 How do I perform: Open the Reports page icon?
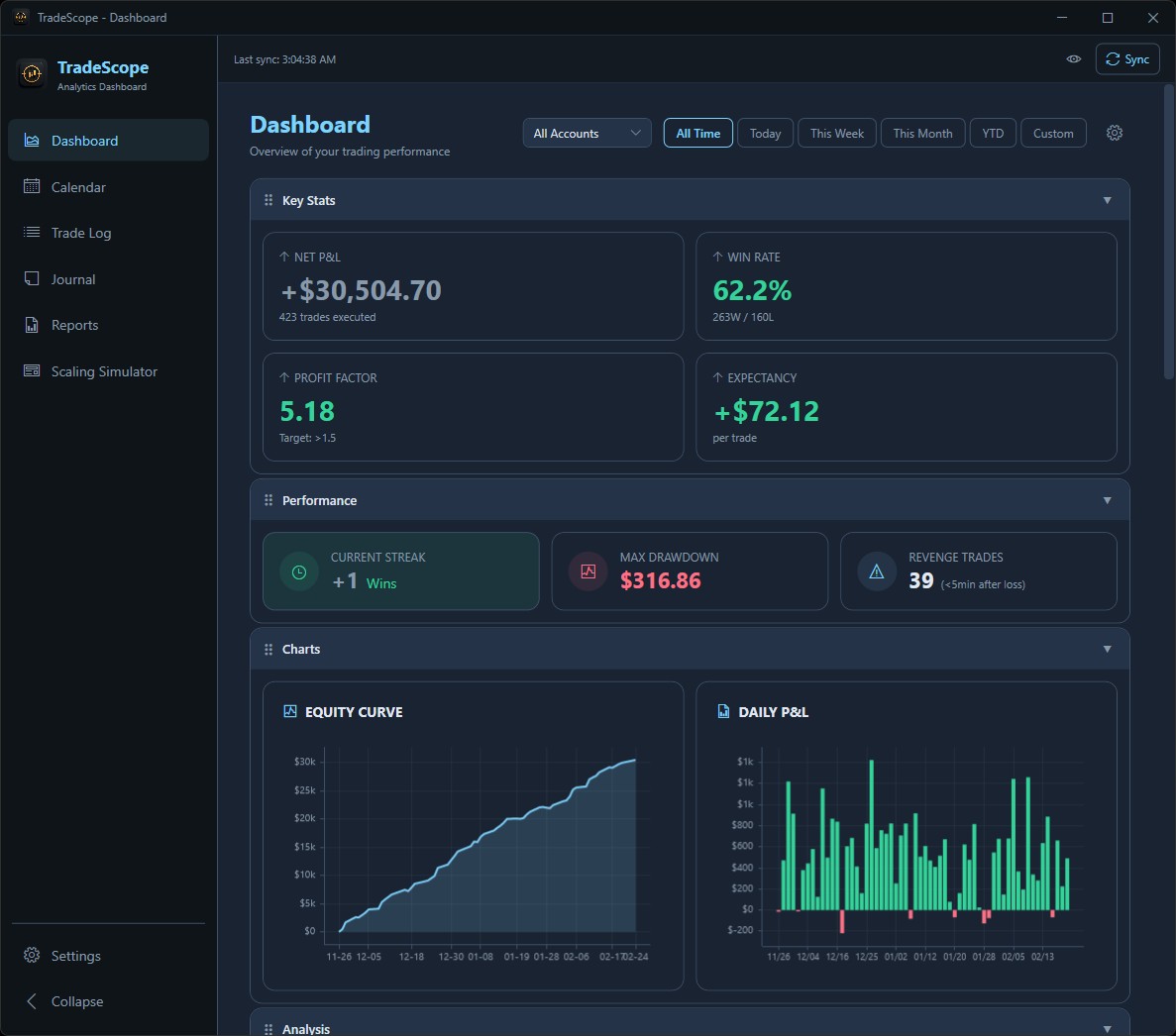point(32,325)
